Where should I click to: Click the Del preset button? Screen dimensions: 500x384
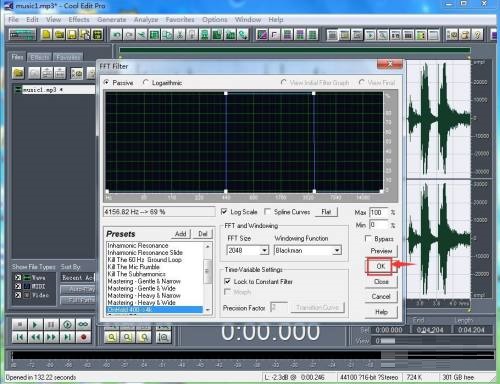pos(203,234)
